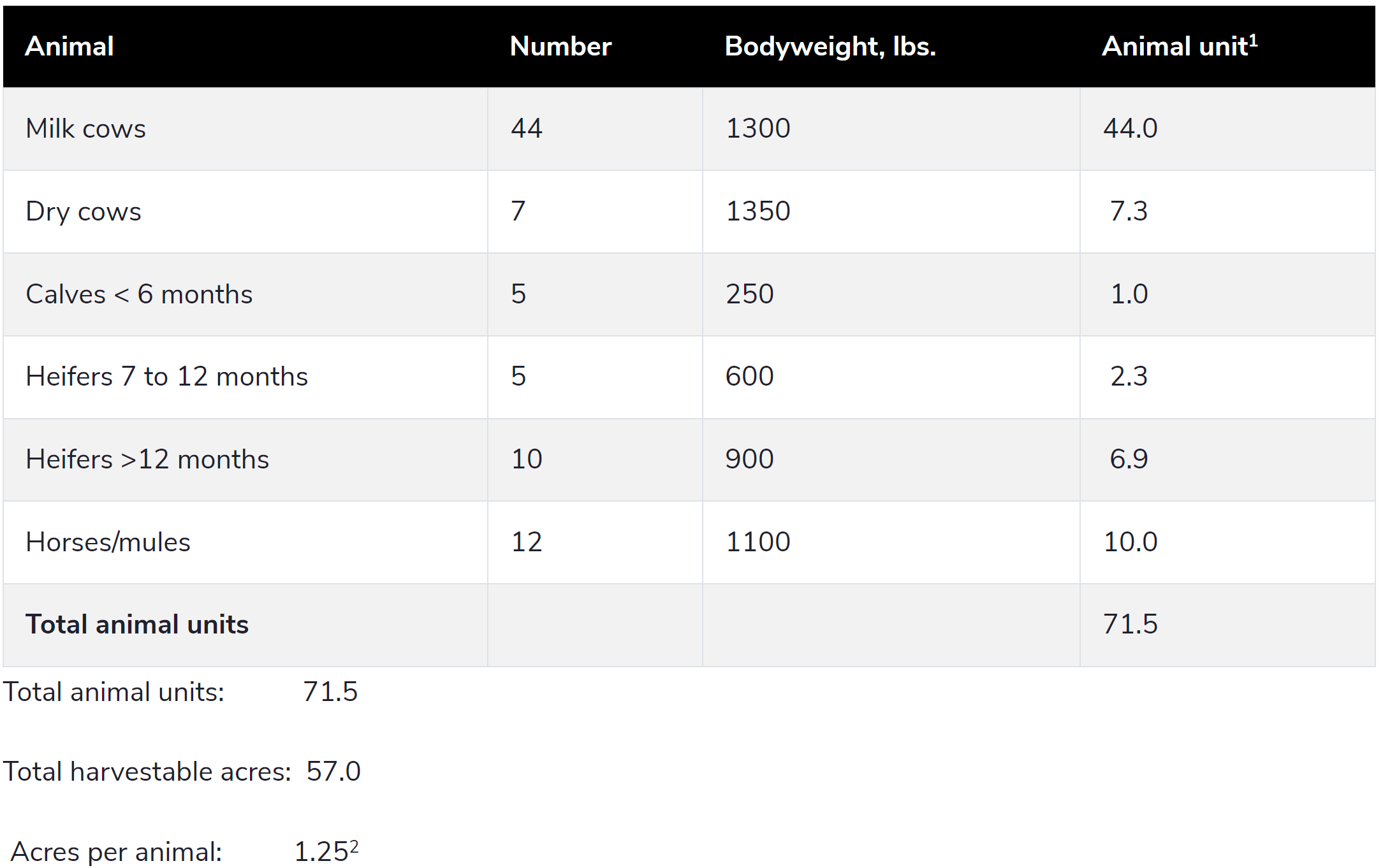The height and width of the screenshot is (868, 1383).
Task: Click the Animal unit column header
Action: 1179,47
